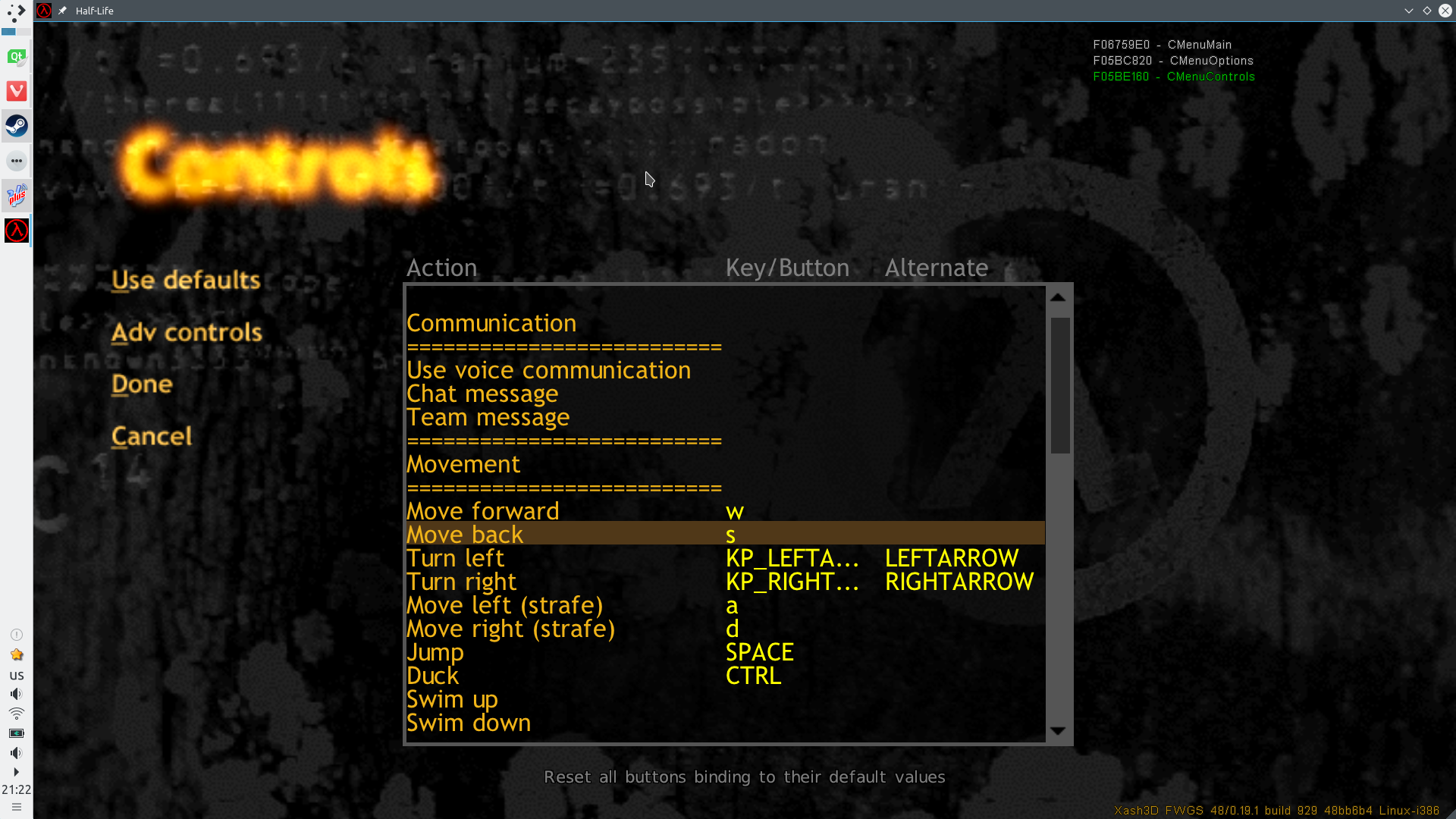Expand Communication section header
This screenshot has height=819, width=1456.
(x=491, y=321)
